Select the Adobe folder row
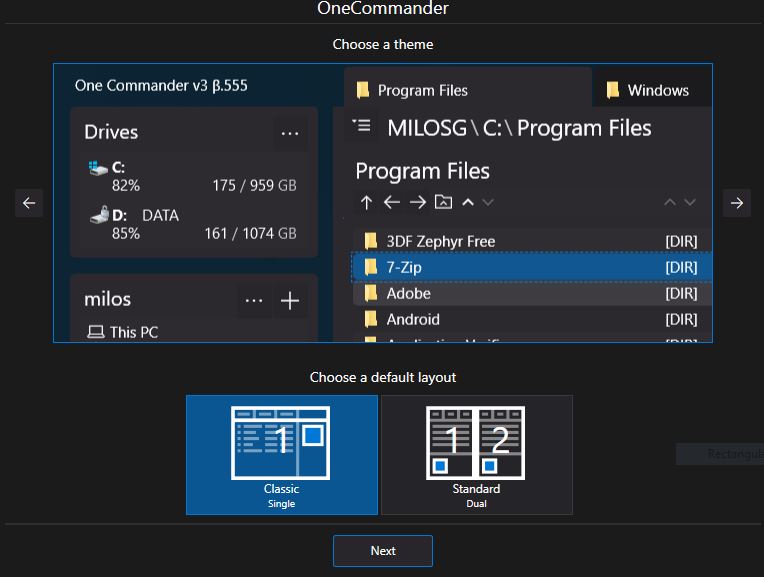Viewport: 764px width, 577px height. [532, 293]
